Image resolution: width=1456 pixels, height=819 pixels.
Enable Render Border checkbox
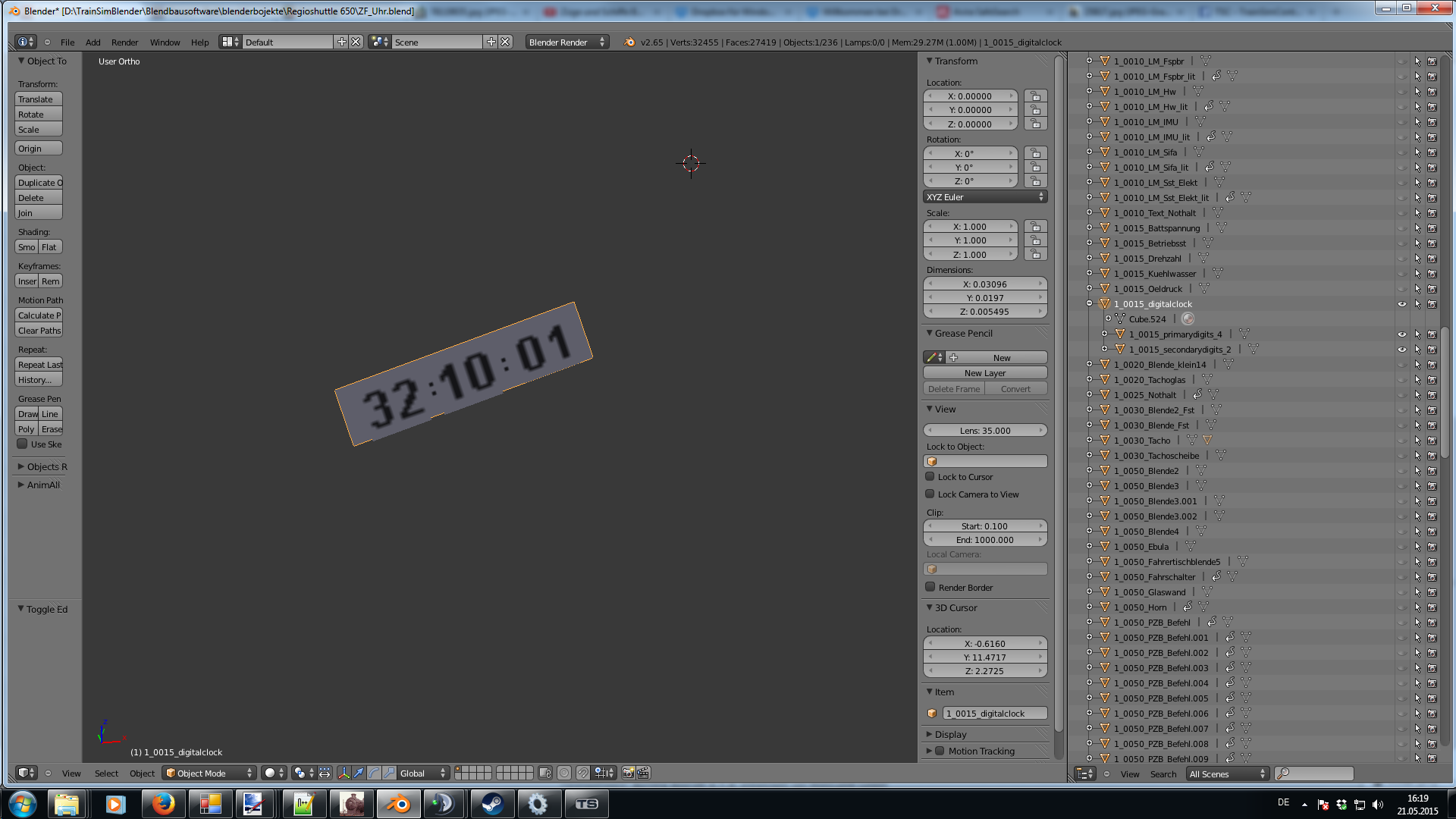click(930, 587)
